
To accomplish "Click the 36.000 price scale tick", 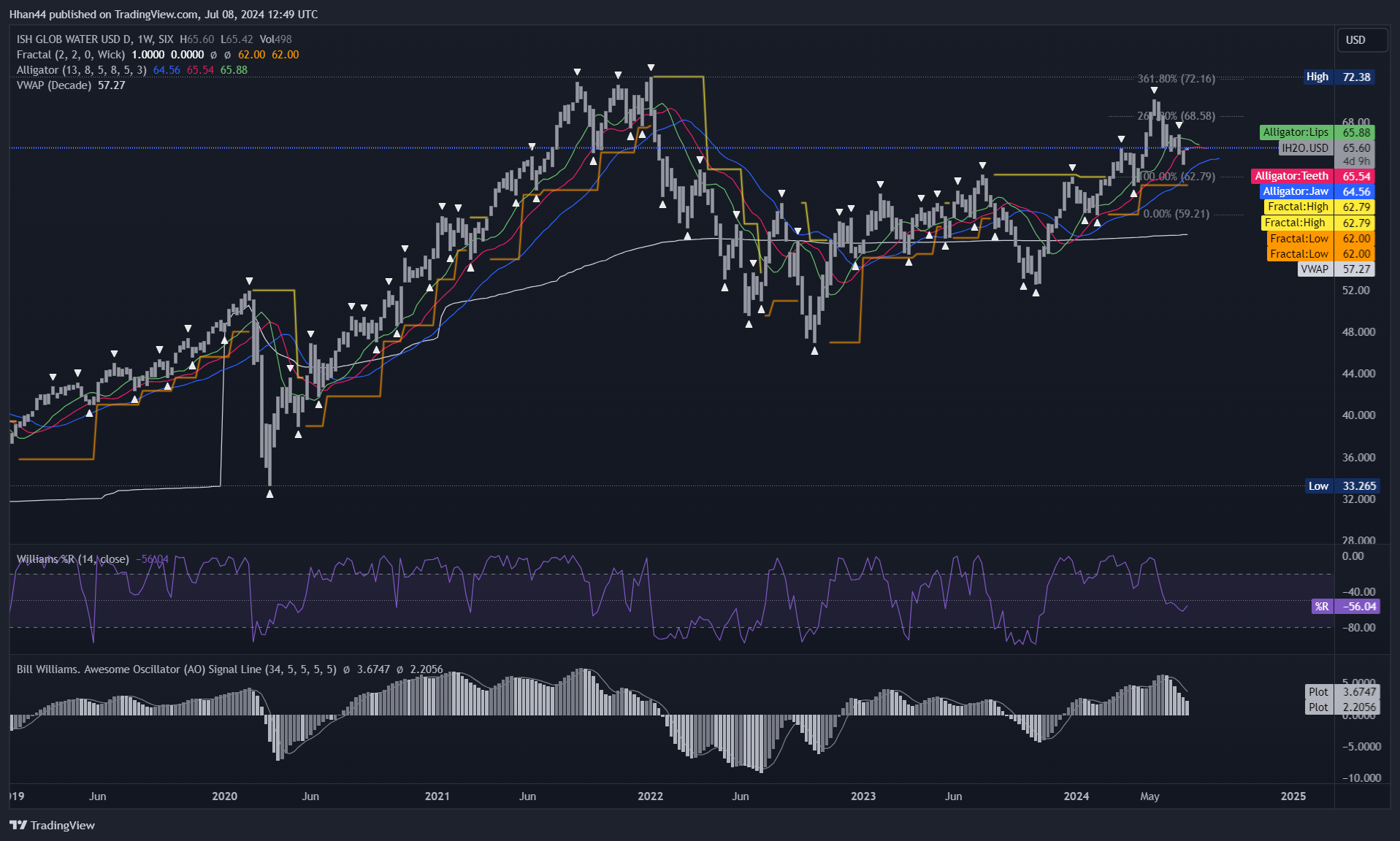I will (1358, 458).
